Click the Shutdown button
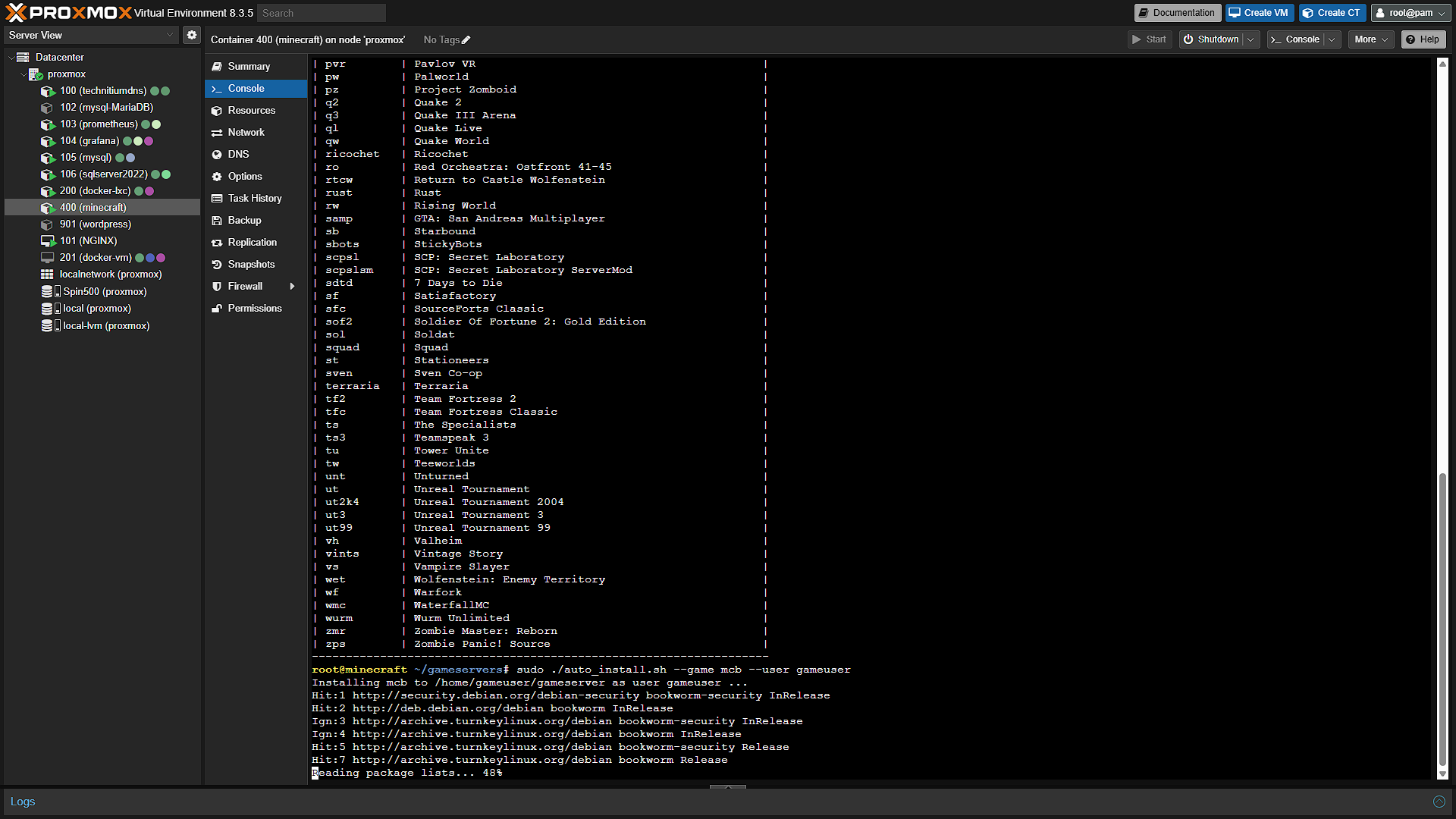The width and height of the screenshot is (1456, 819). [x=1211, y=39]
